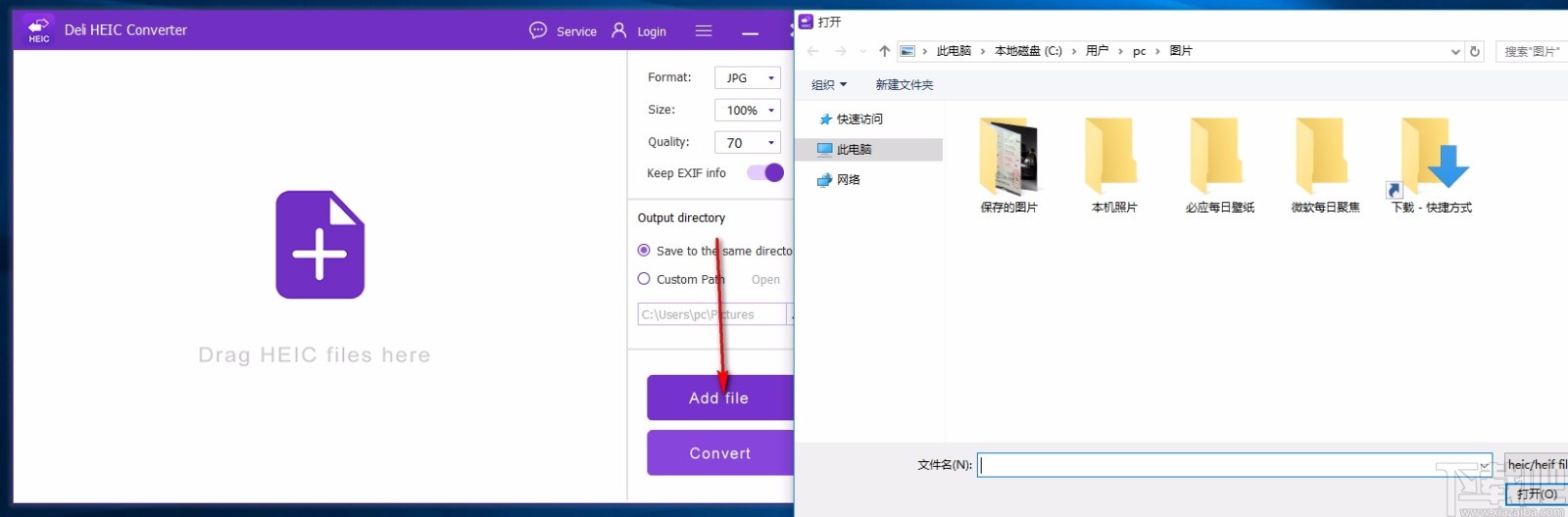The width and height of the screenshot is (1568, 517).
Task: Click the Convert button
Action: 719,453
